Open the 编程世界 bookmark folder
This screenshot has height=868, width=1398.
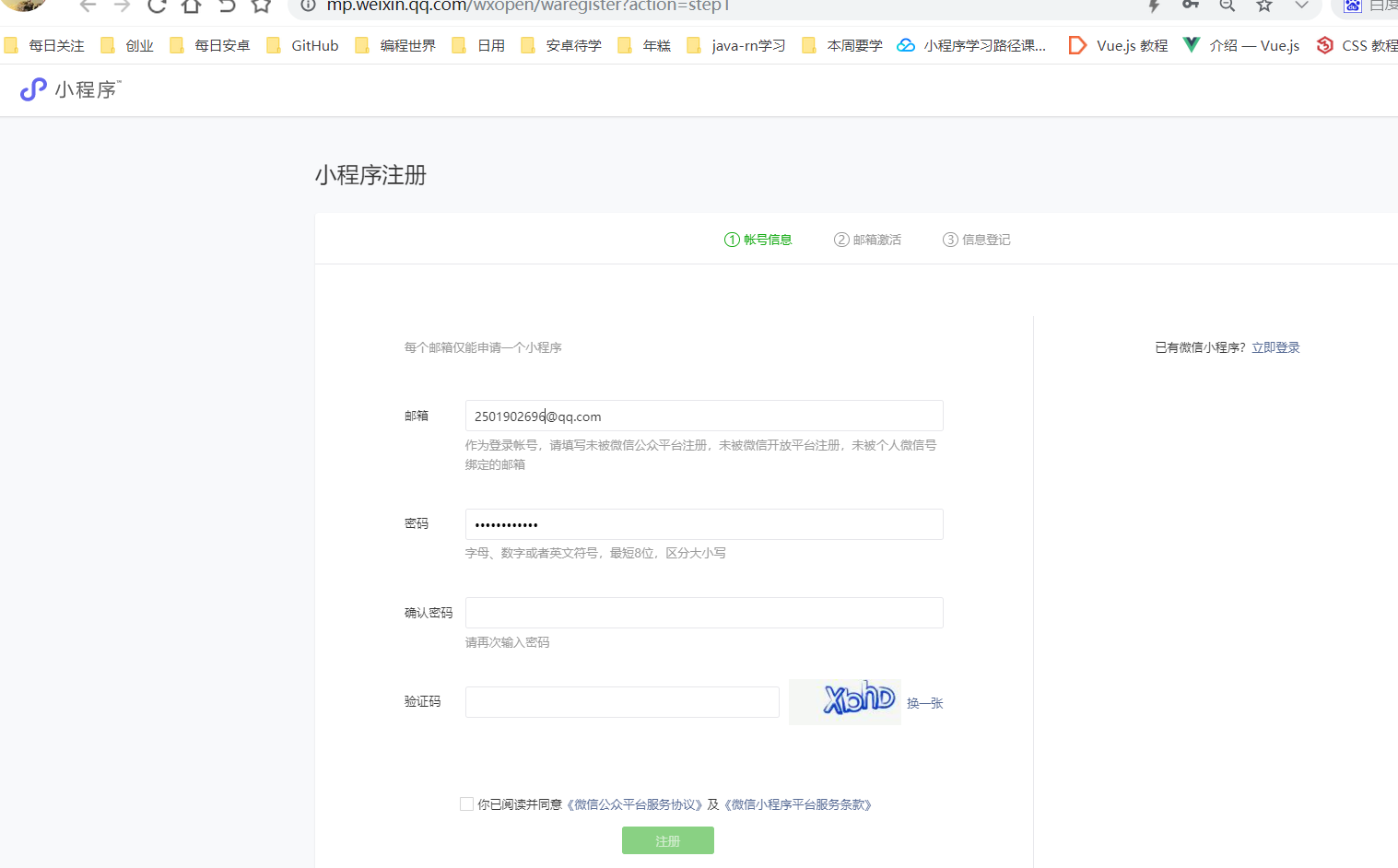click(x=395, y=45)
